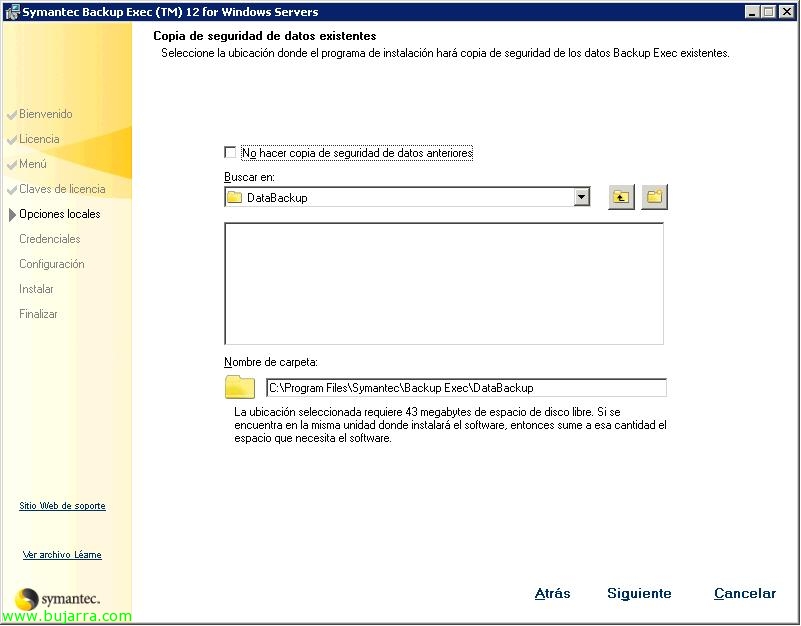Click the Buscar en label
The height and width of the screenshot is (626, 801).
click(x=249, y=177)
